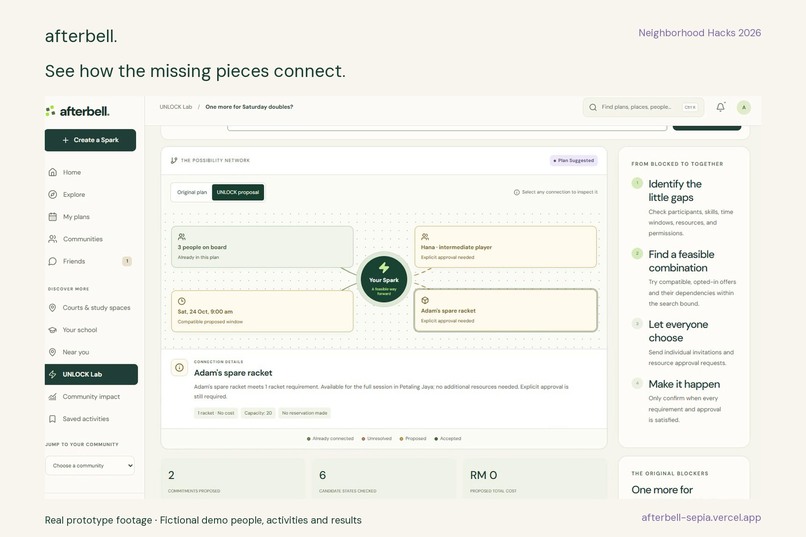This screenshot has height=537, width=806.
Task: Click the info icon beside Select any connection
Action: pyautogui.click(x=517, y=192)
